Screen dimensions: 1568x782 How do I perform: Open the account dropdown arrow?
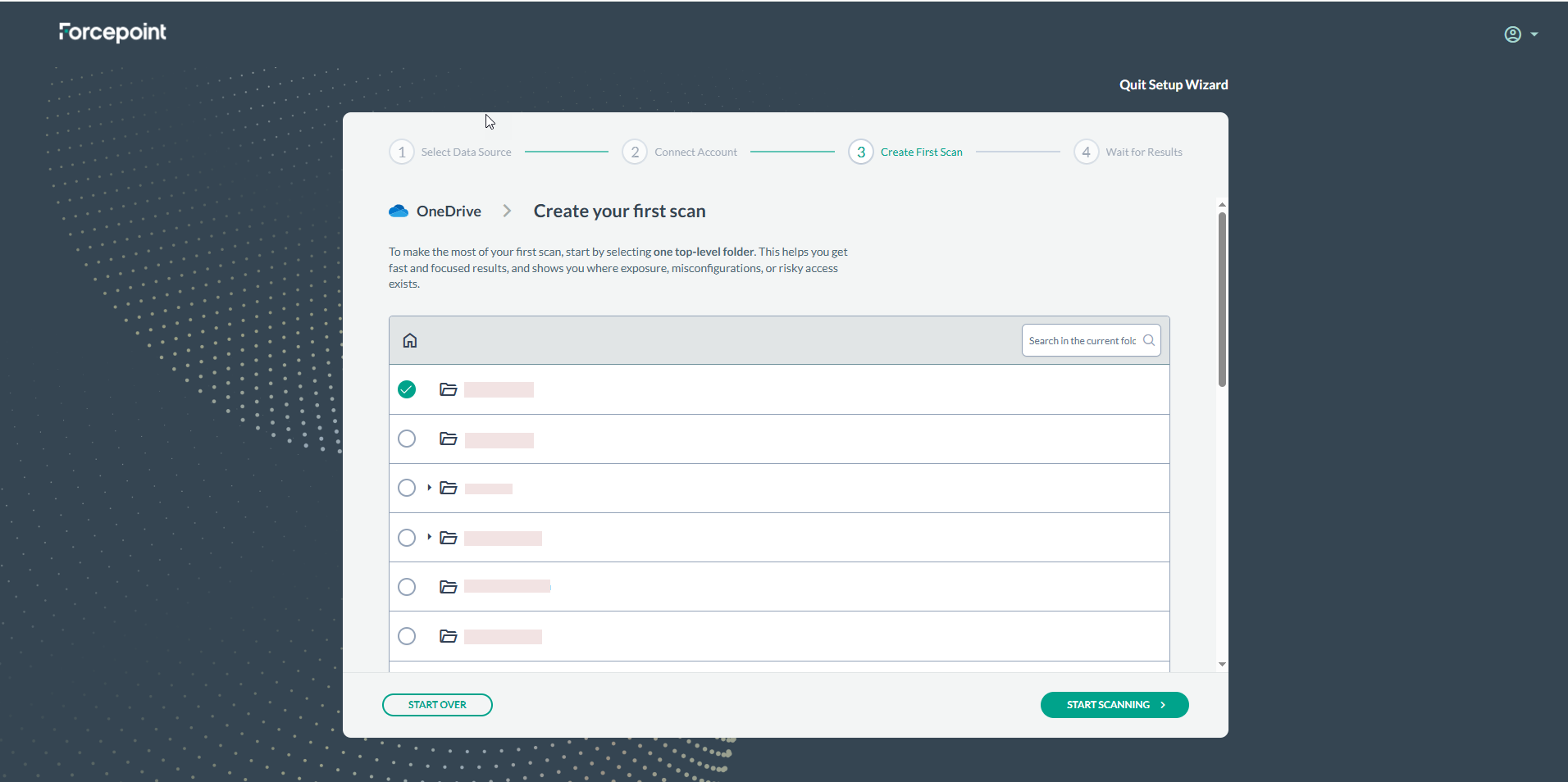1534,34
